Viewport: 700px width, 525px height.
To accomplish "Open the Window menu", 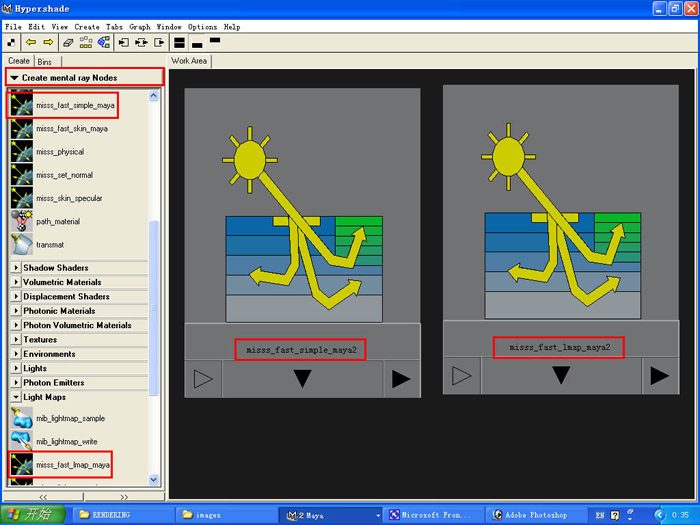I will 169,27.
